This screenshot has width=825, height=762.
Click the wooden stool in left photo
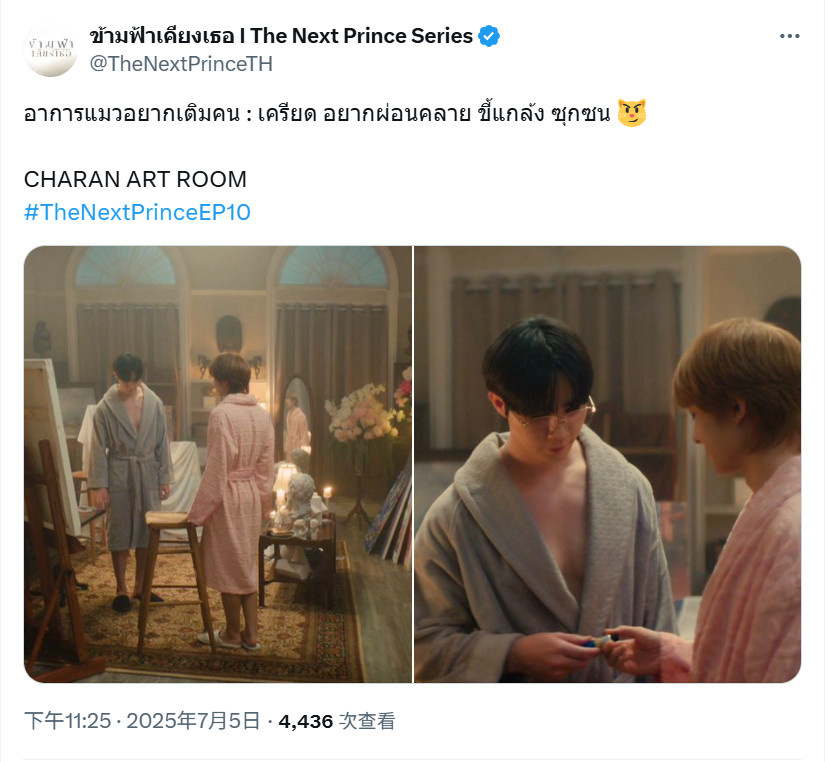tap(174, 579)
